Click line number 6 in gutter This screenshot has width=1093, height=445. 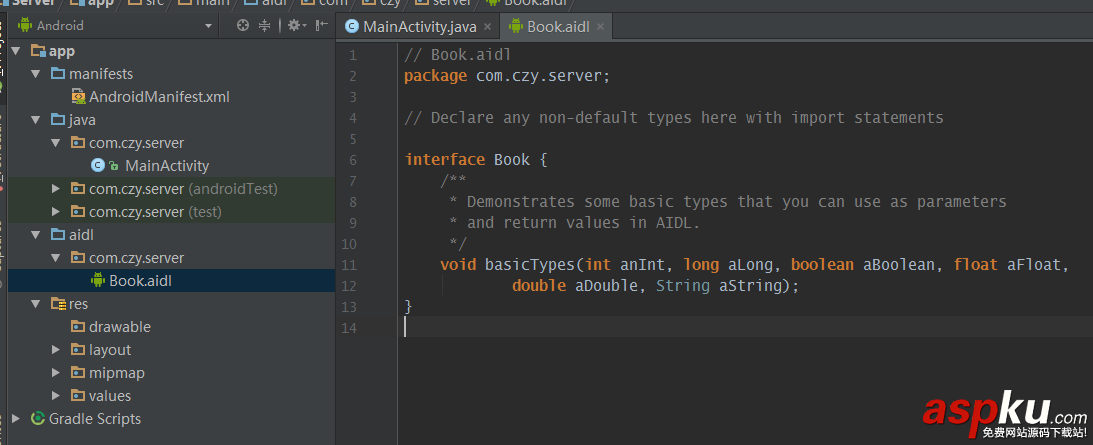pyautogui.click(x=353, y=160)
